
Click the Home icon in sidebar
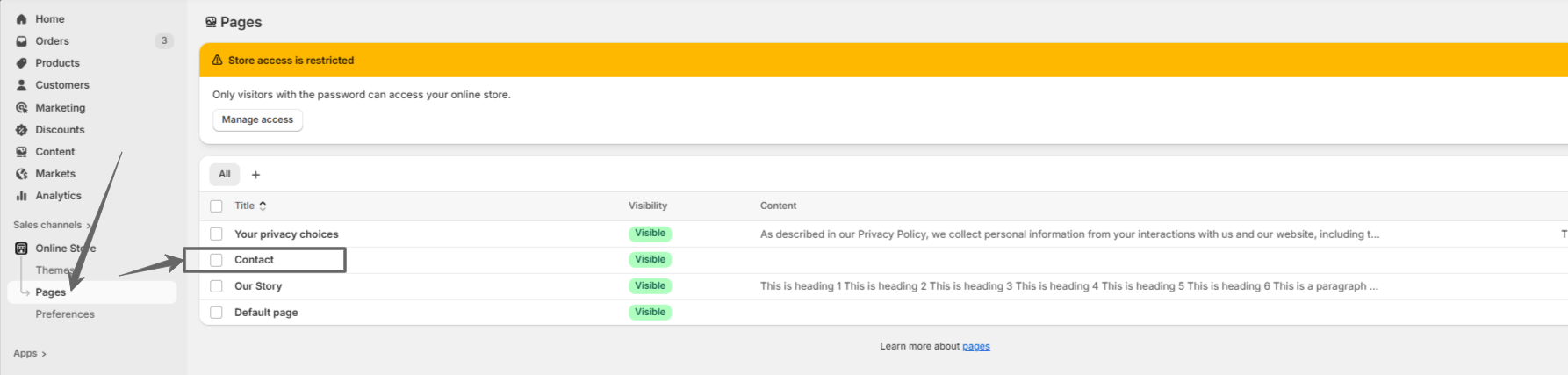click(22, 19)
